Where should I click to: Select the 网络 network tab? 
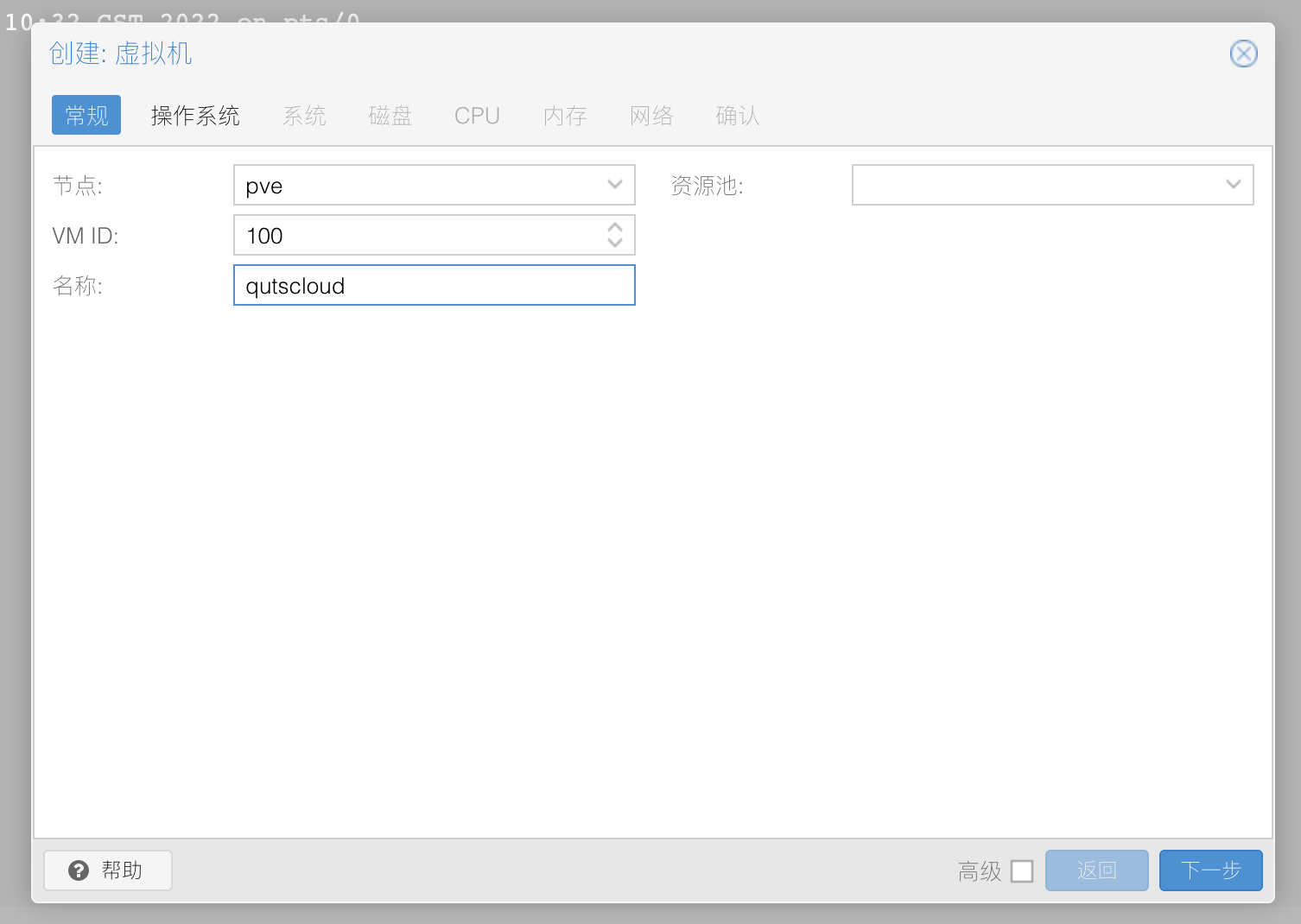pos(651,116)
